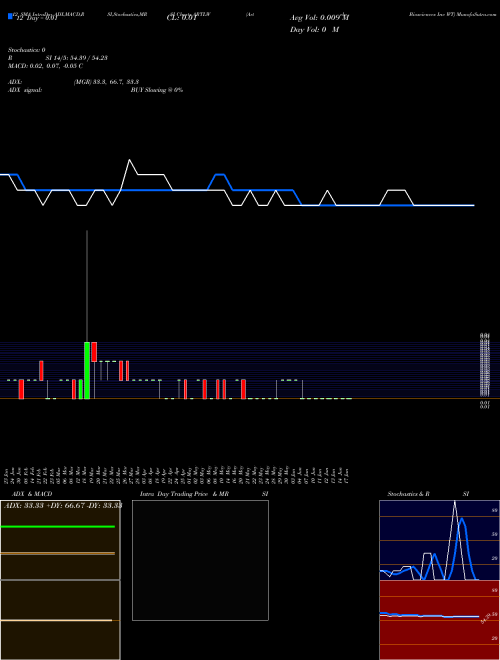500x660 pixels.
Task: Click the 'BUY Slowing @ 0%' signal text
Action: click(157, 90)
